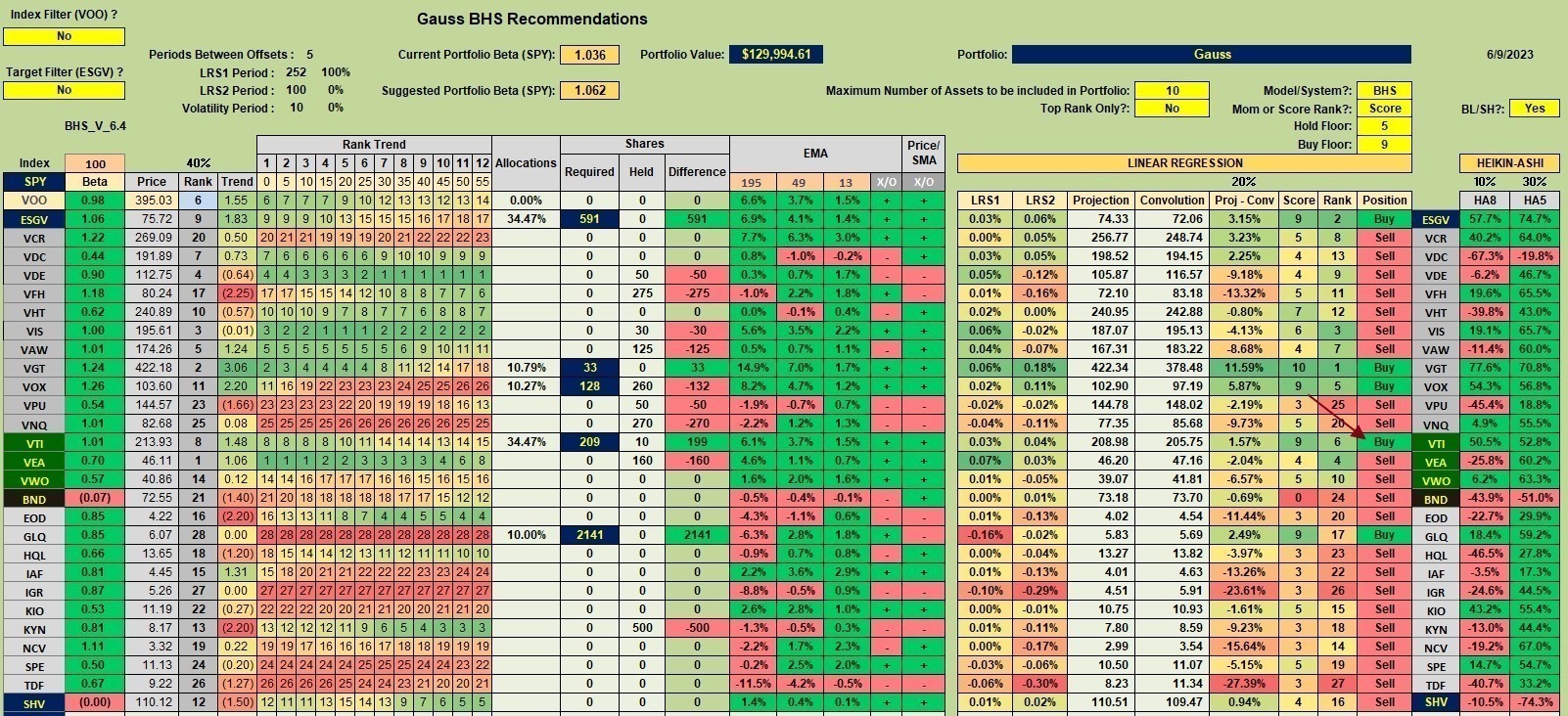Image resolution: width=1568 pixels, height=716 pixels.
Task: Select the VOO ticker cell
Action: (34, 201)
